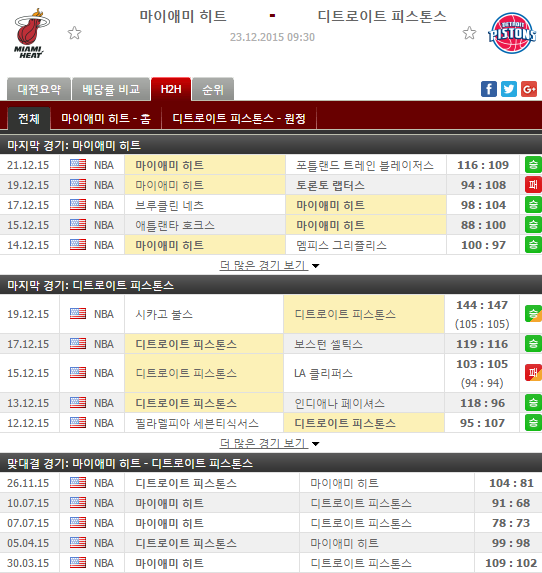Share via Google Plus icon
This screenshot has height=573, width=542.
coord(529,89)
